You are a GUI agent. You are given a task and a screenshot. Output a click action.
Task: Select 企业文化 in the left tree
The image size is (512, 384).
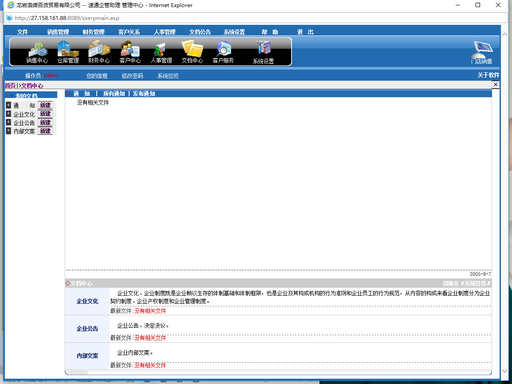[24, 114]
